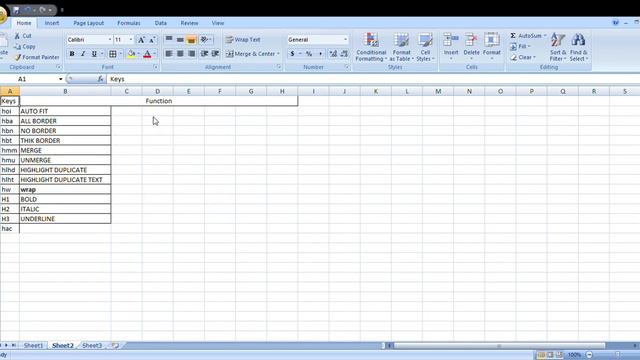Click the Decrease Font Size icon
This screenshot has height=360, width=640.
coord(152,40)
